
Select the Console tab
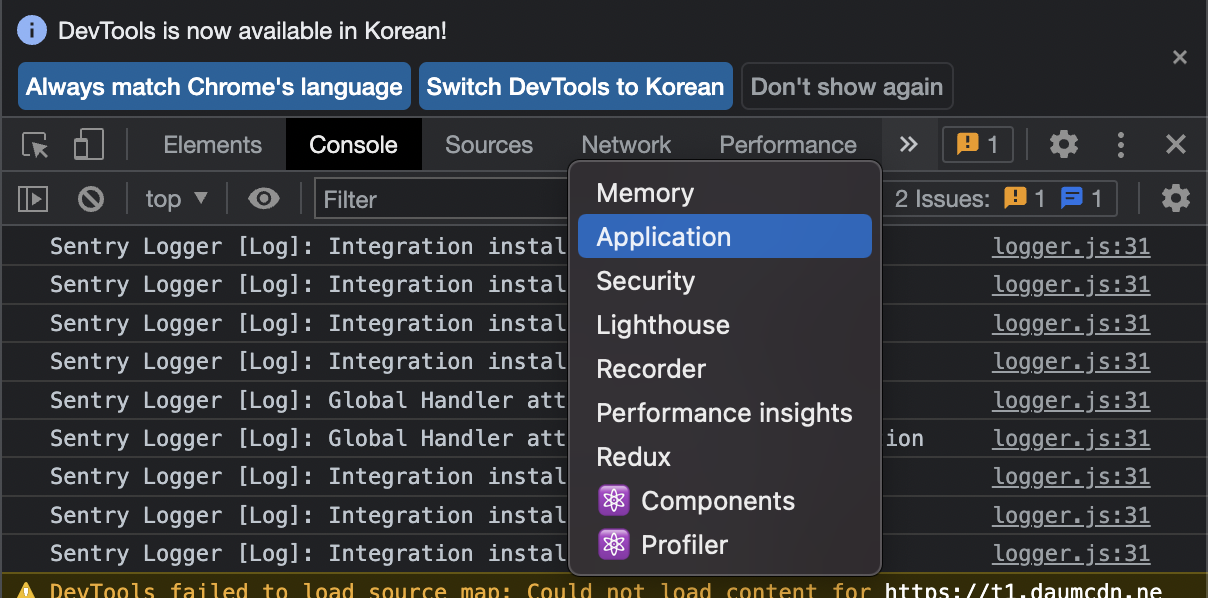[x=353, y=145]
